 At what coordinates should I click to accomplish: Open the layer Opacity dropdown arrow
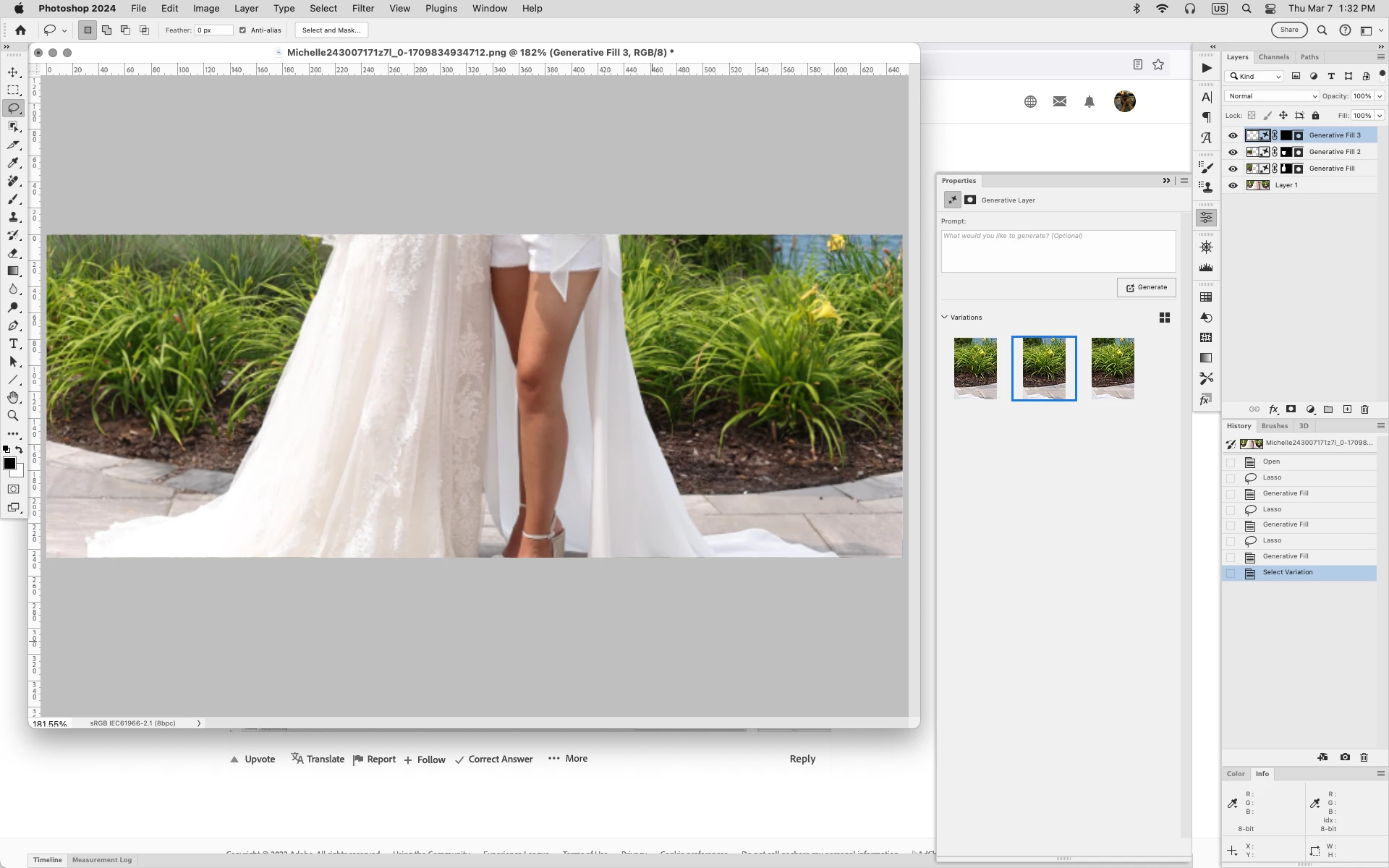1380,96
